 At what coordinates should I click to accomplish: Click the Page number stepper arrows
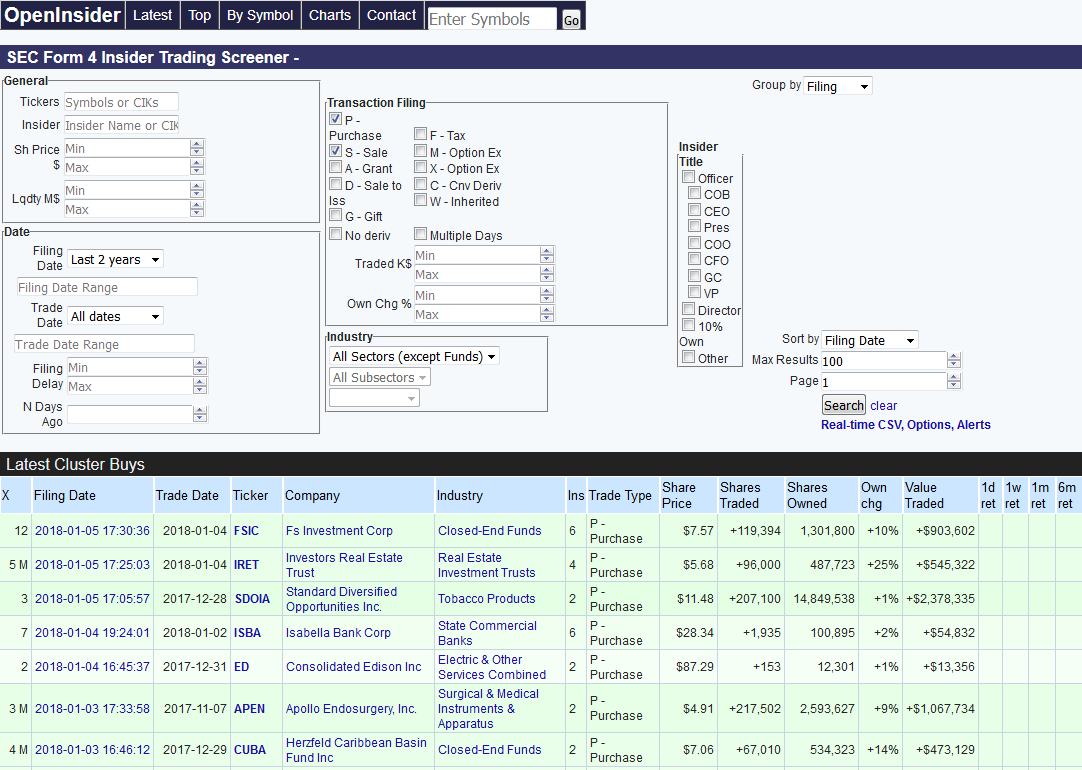954,381
